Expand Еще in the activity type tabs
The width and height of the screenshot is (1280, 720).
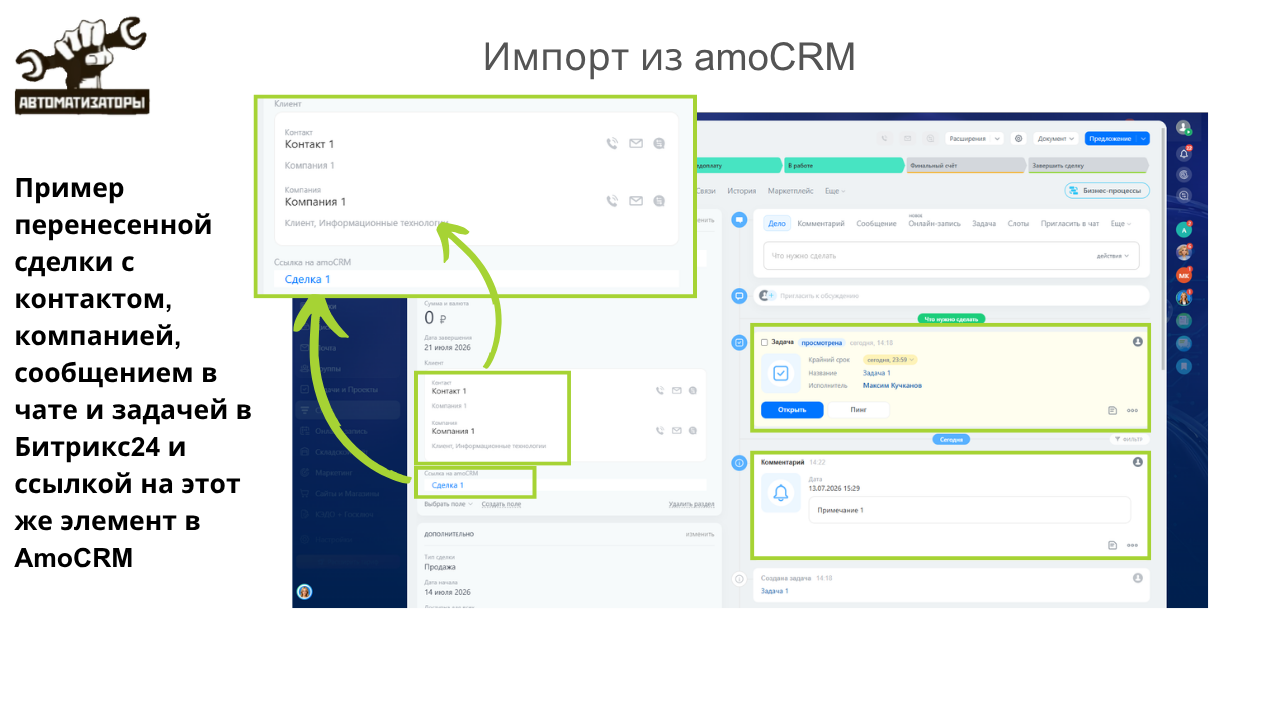coord(1122,223)
